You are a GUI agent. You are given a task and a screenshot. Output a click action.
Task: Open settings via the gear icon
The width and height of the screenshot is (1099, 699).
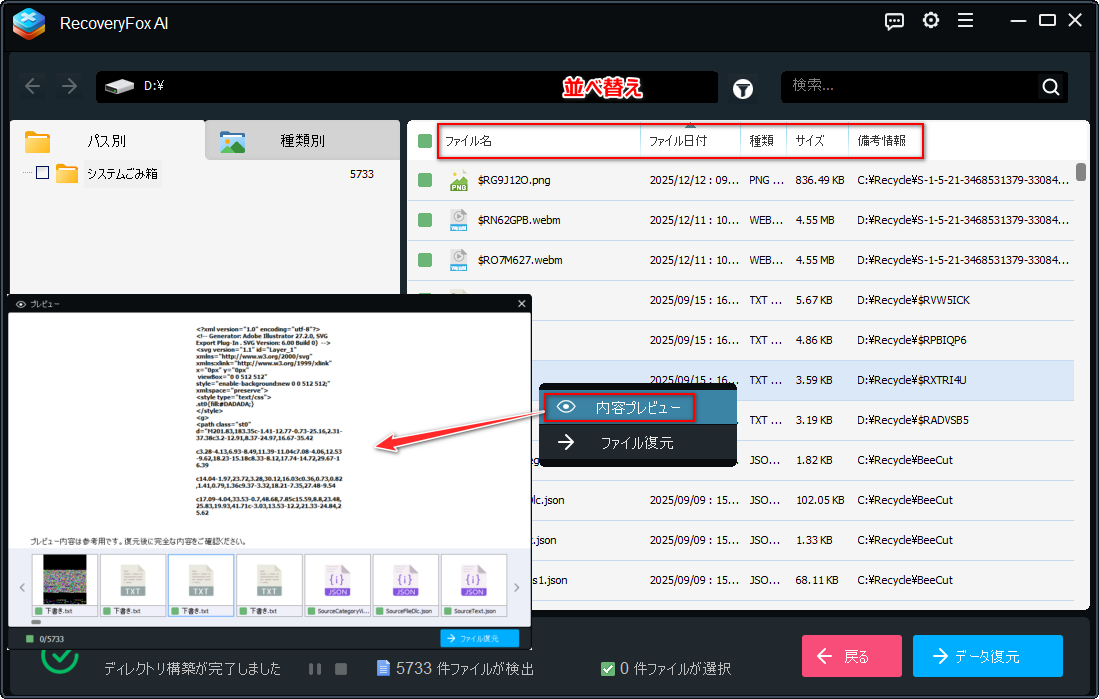tap(931, 21)
